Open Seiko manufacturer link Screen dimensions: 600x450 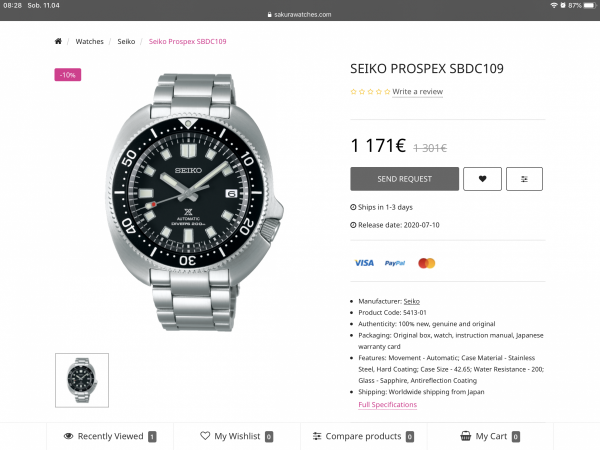coord(412,301)
